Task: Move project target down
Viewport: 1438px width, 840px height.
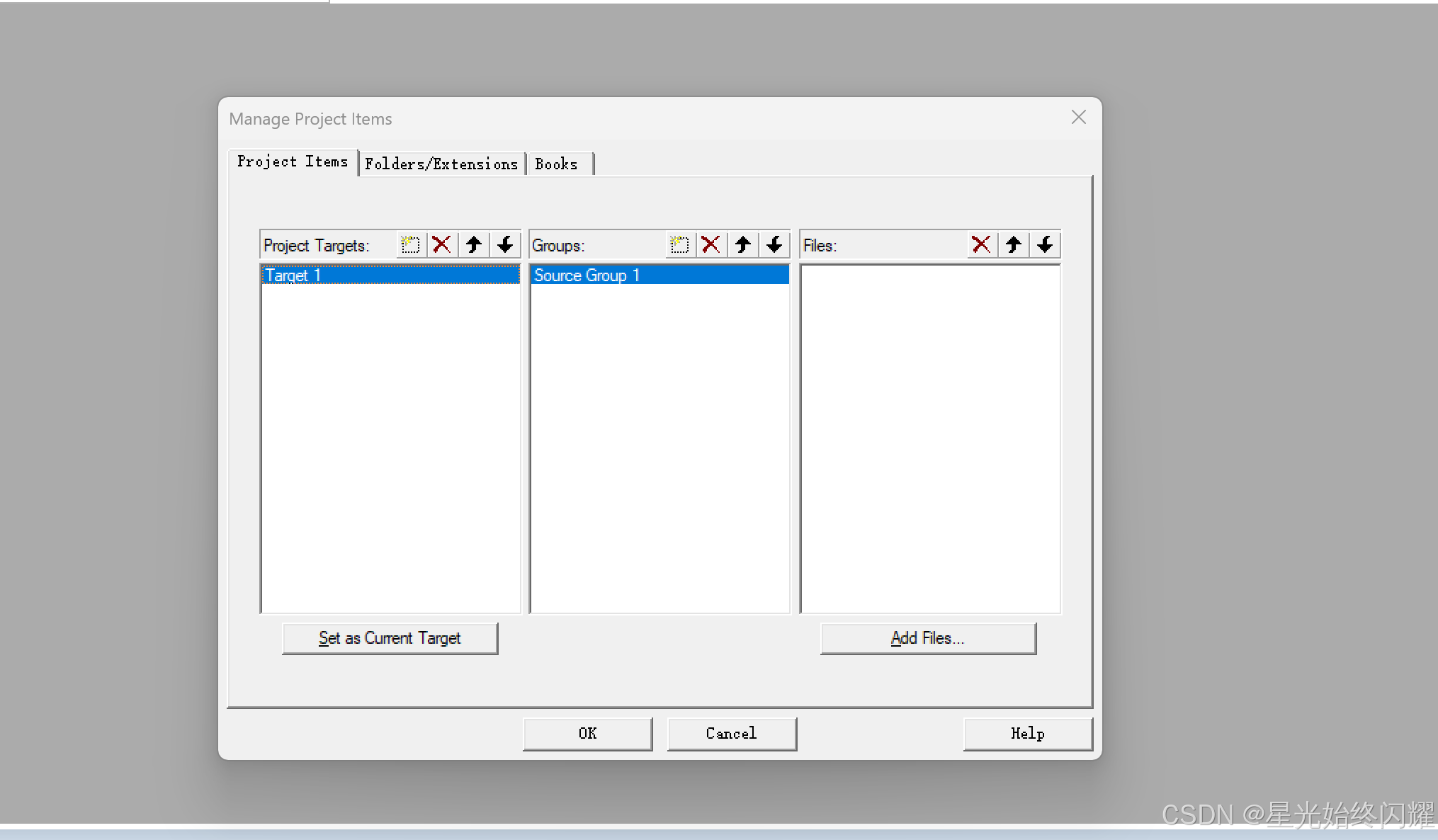Action: [x=505, y=245]
